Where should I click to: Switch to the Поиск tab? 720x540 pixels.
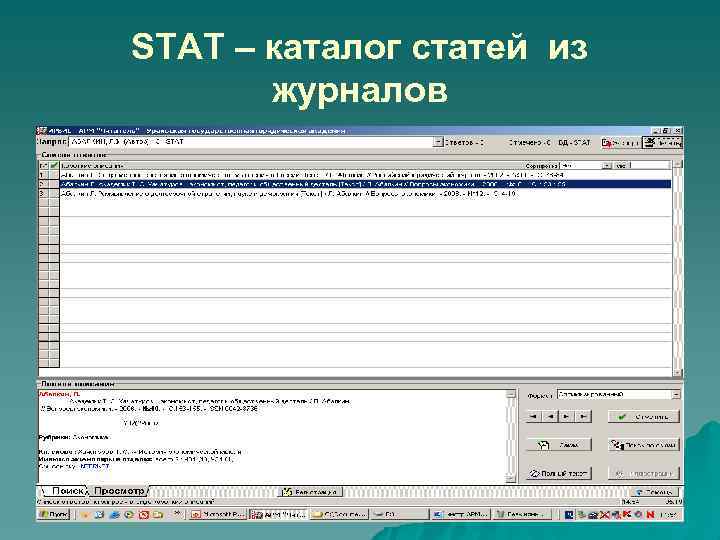pos(67,491)
